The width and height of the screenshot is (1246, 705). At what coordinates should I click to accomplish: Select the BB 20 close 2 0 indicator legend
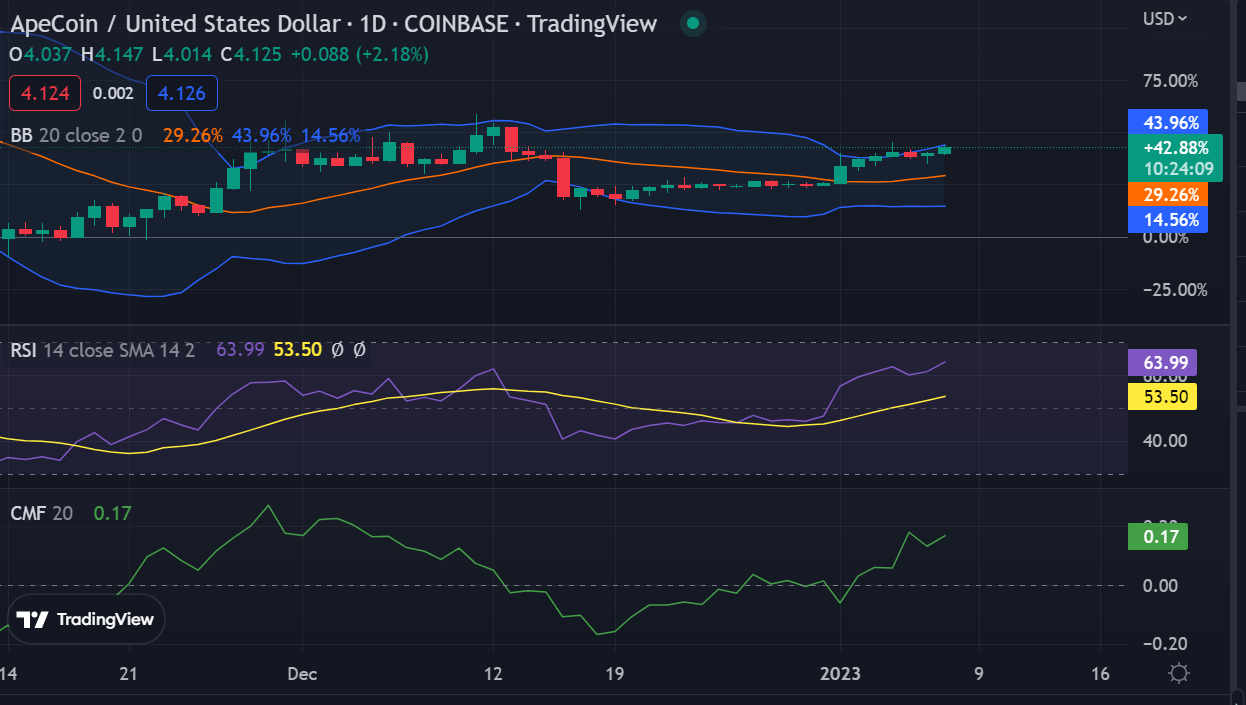tap(76, 135)
